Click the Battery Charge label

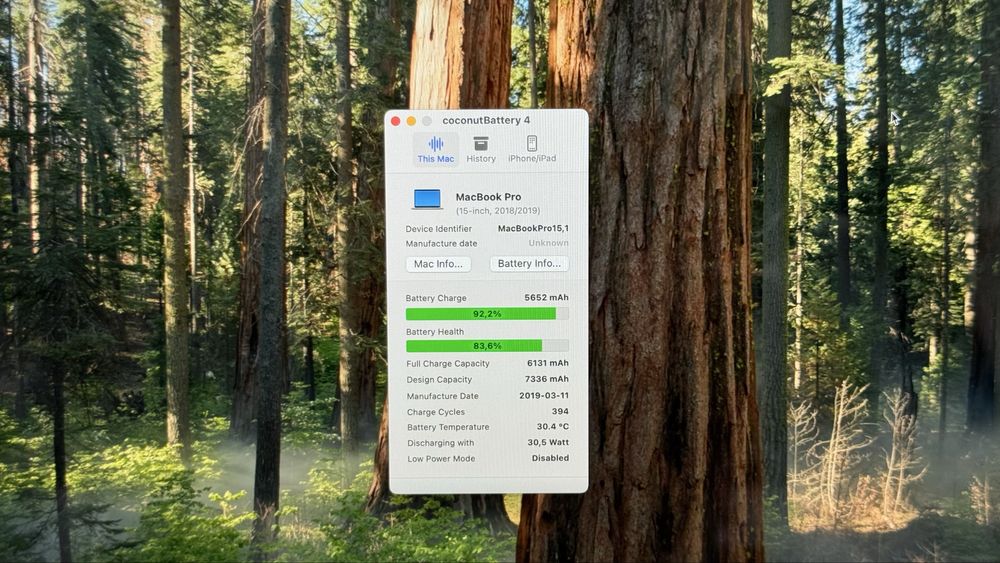coord(436,298)
